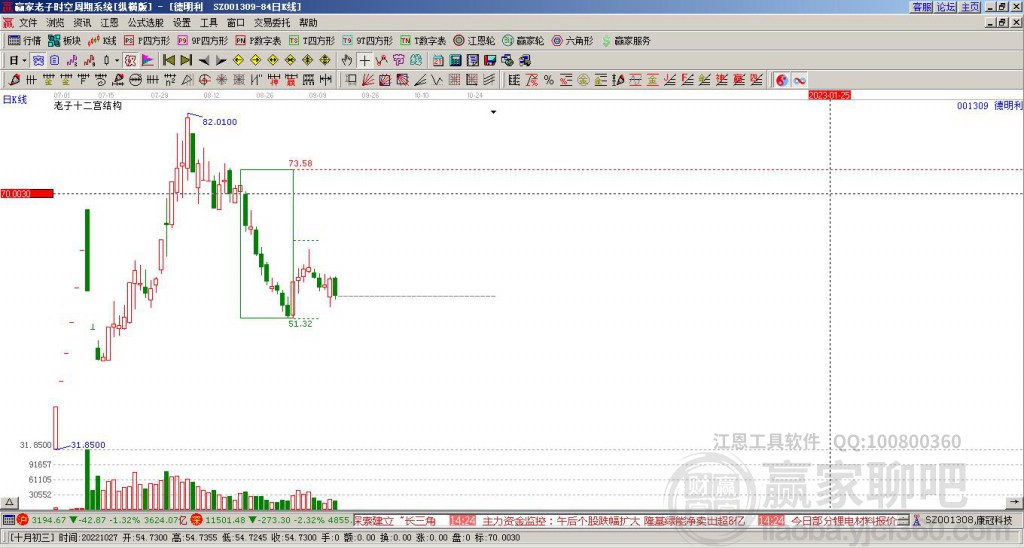1024x548 pixels.
Task: Expand the 日 period dropdown
Action: click(x=25, y=60)
